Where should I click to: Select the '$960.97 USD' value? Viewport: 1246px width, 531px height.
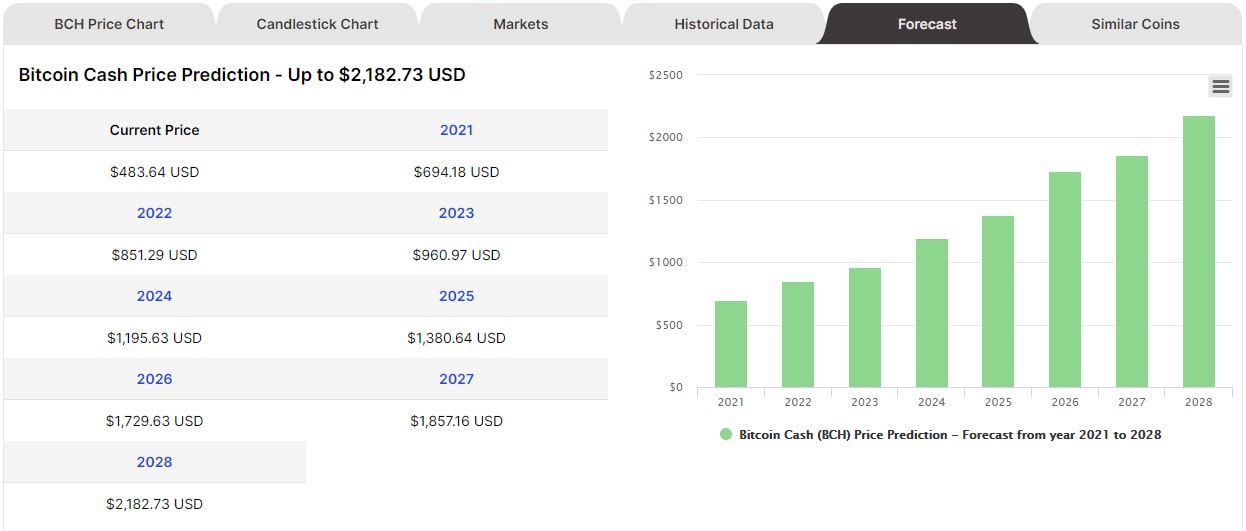click(456, 255)
